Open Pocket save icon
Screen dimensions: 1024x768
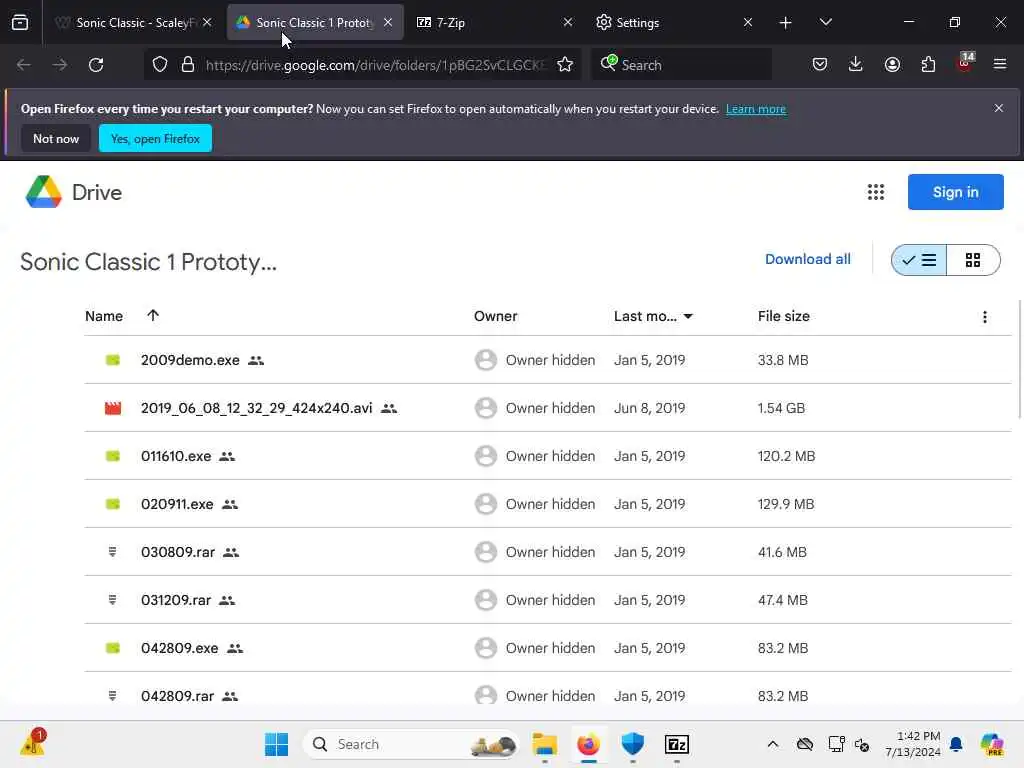(820, 65)
